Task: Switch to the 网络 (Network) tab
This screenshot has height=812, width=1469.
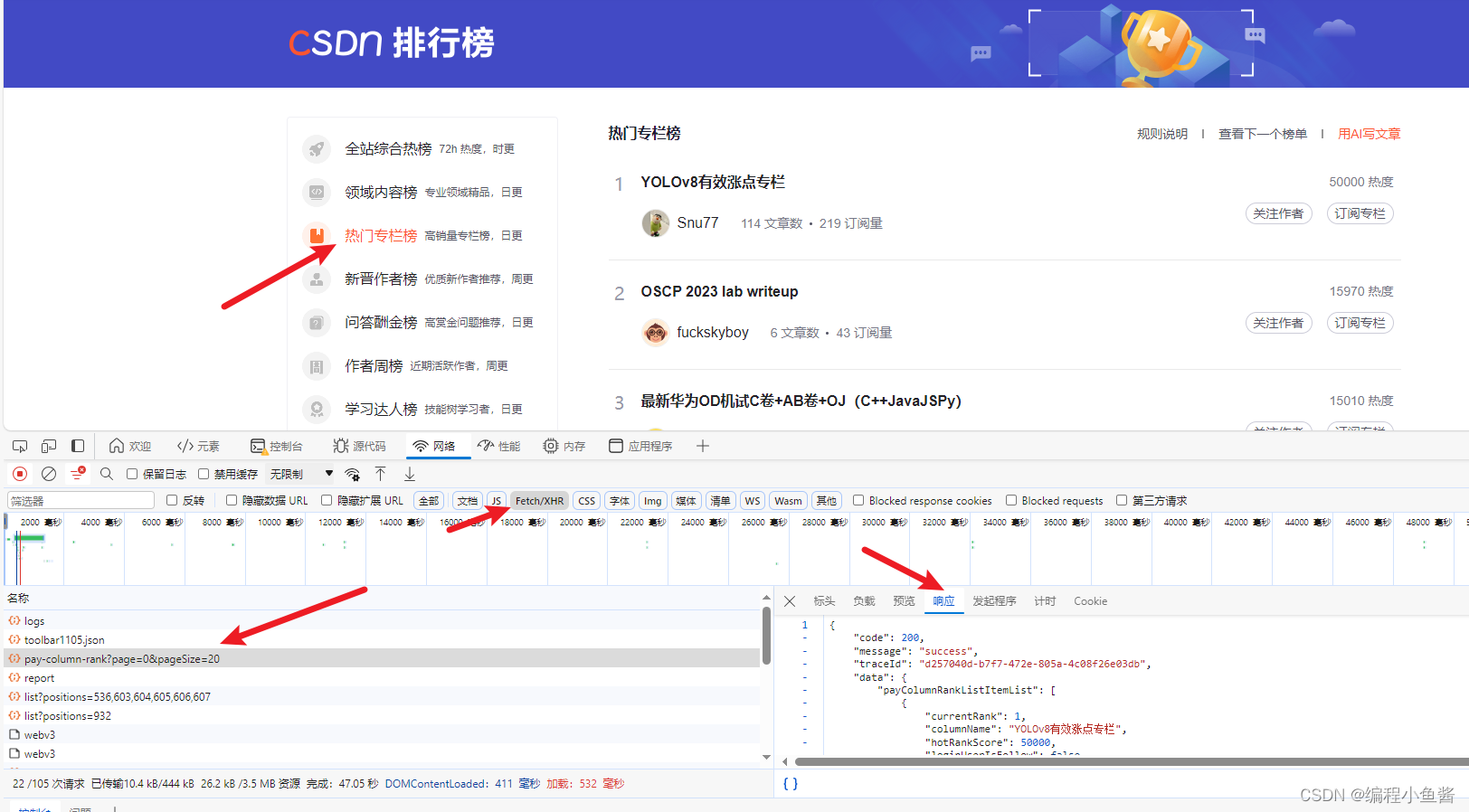Action: click(x=434, y=446)
